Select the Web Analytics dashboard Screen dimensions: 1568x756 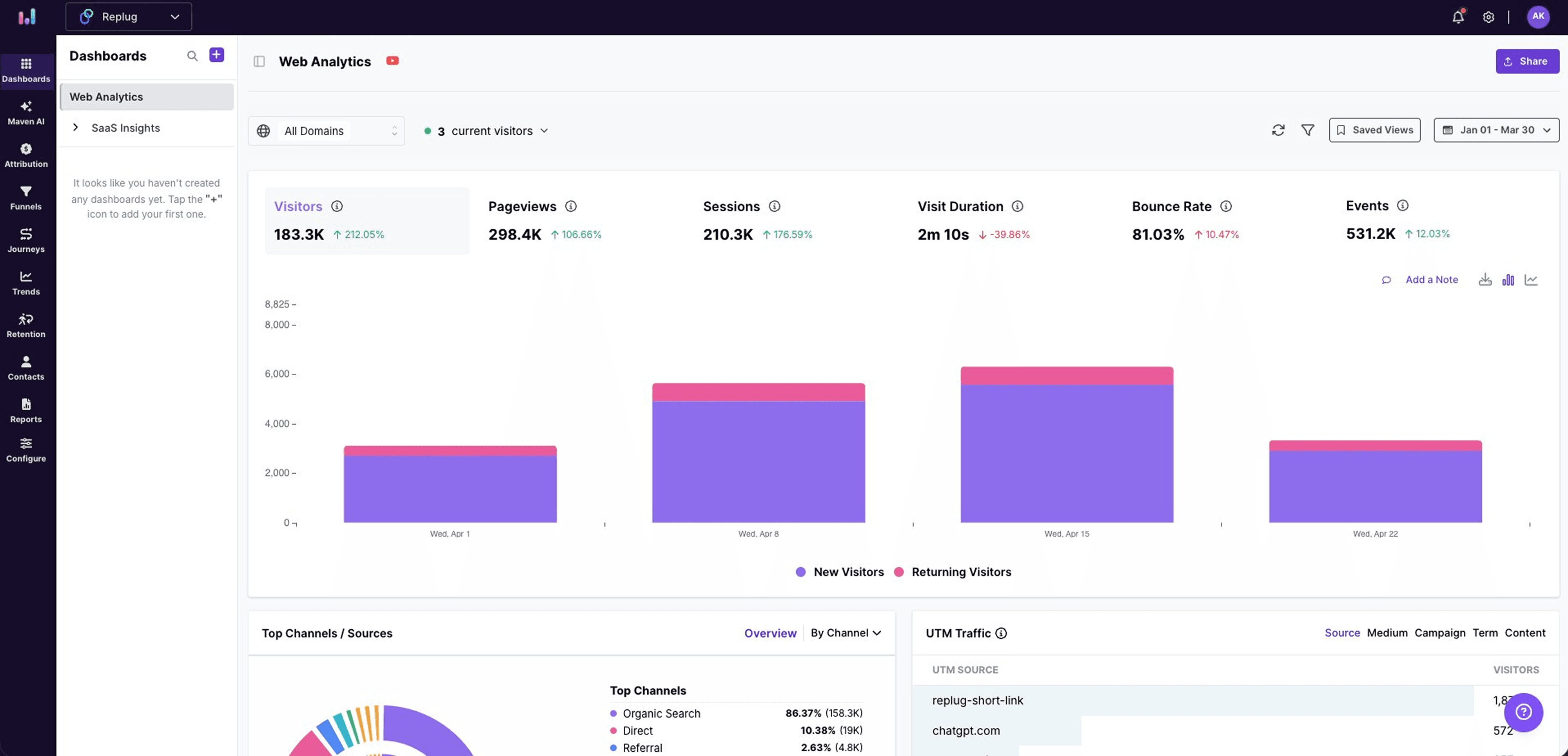click(147, 97)
